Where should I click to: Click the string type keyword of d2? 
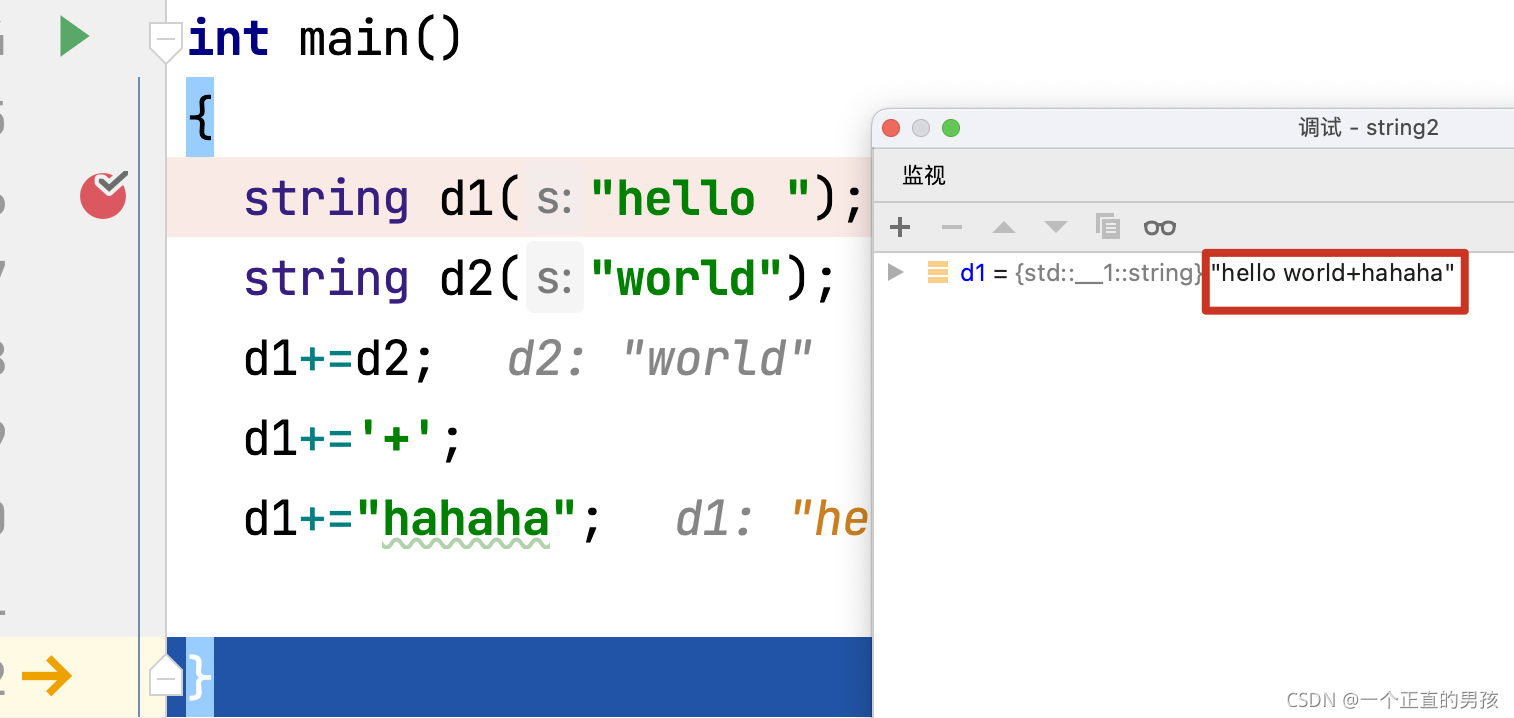[x=326, y=278]
